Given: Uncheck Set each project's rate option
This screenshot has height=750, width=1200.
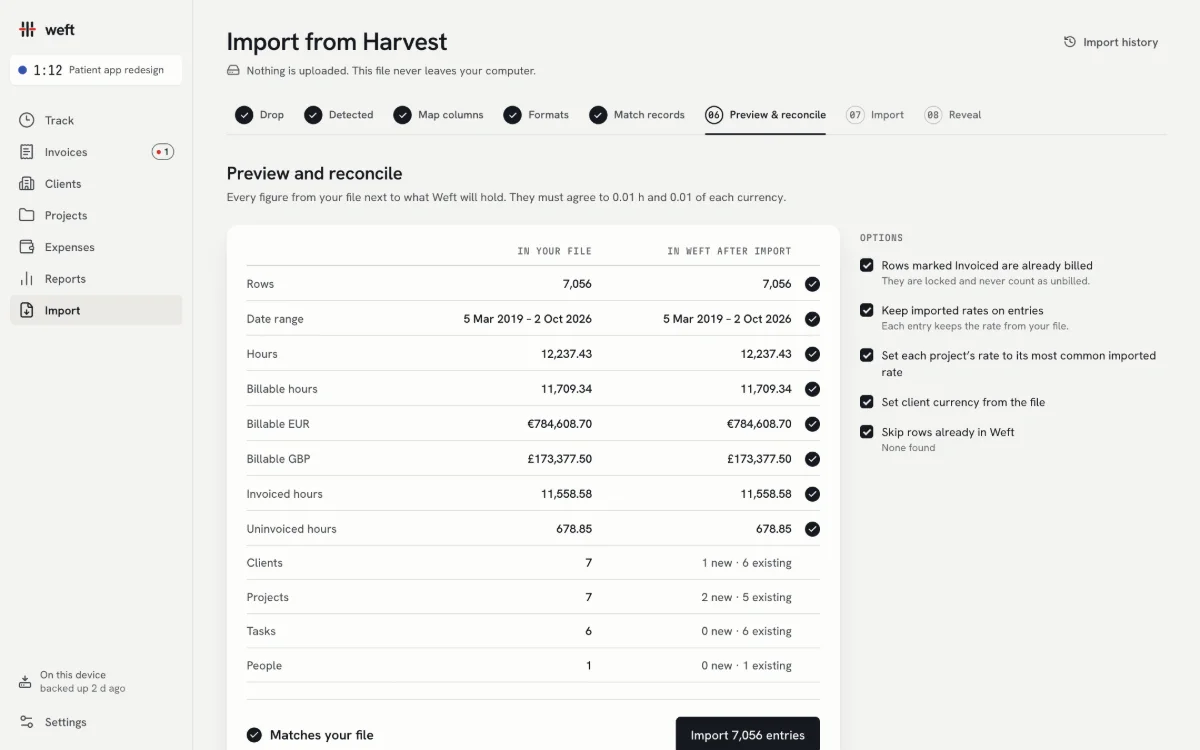Looking at the screenshot, I should click(x=867, y=355).
